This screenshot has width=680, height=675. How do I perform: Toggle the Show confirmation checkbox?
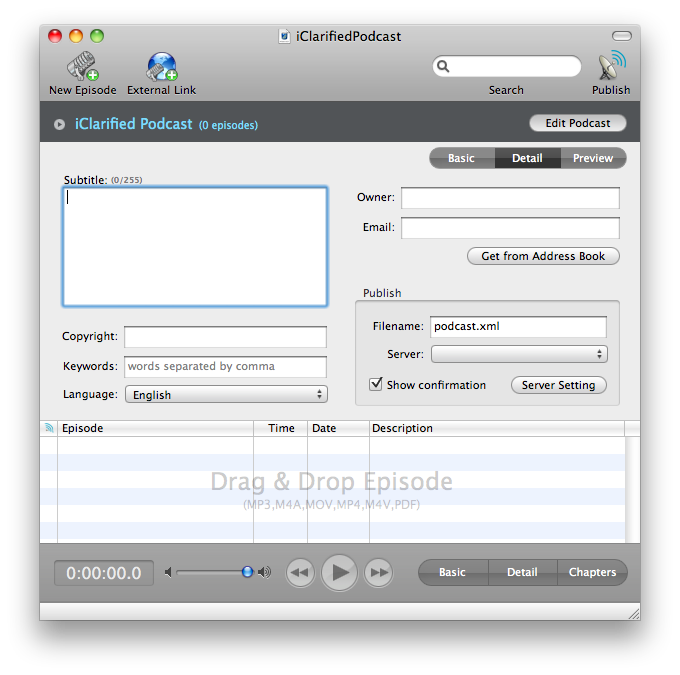(x=376, y=385)
